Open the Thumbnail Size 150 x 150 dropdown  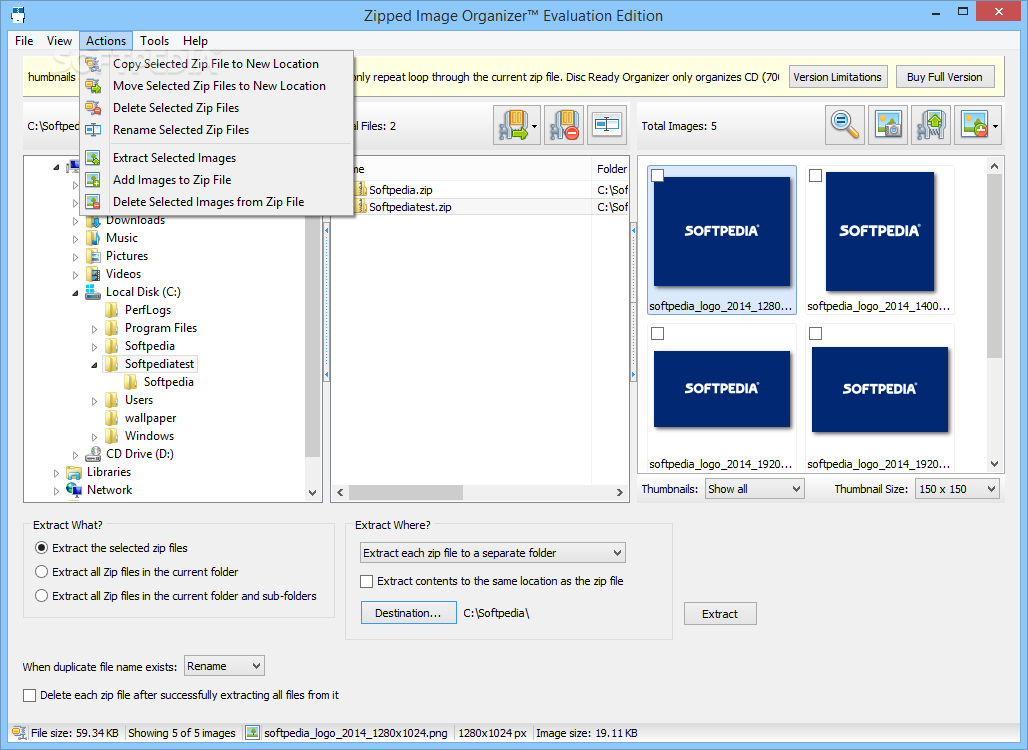coord(958,489)
